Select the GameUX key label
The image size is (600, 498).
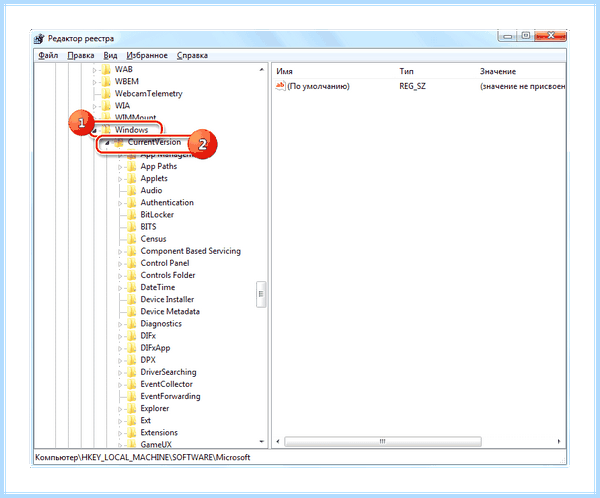[156, 444]
